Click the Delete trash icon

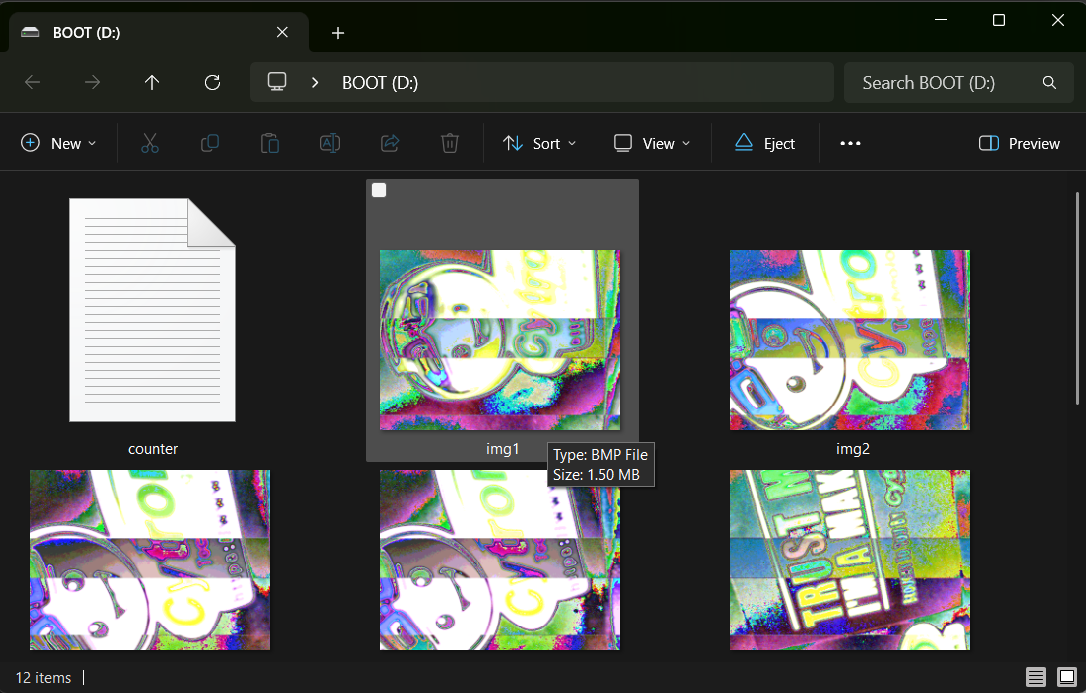pyautogui.click(x=449, y=143)
